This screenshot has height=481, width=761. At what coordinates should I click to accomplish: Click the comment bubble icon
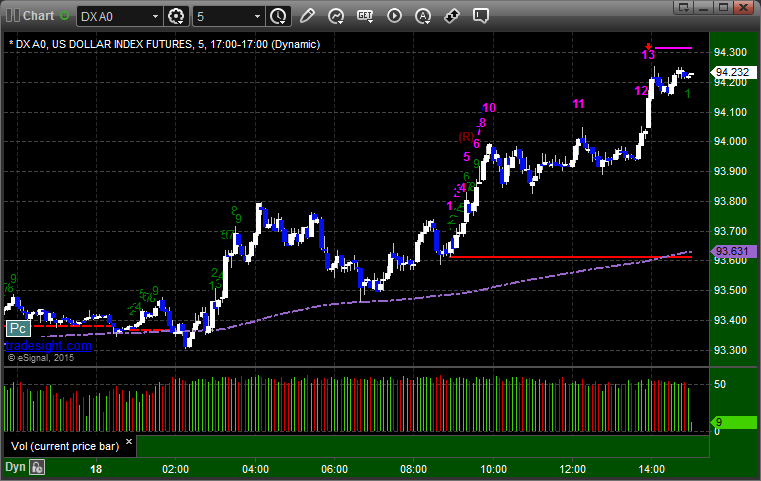click(x=481, y=16)
